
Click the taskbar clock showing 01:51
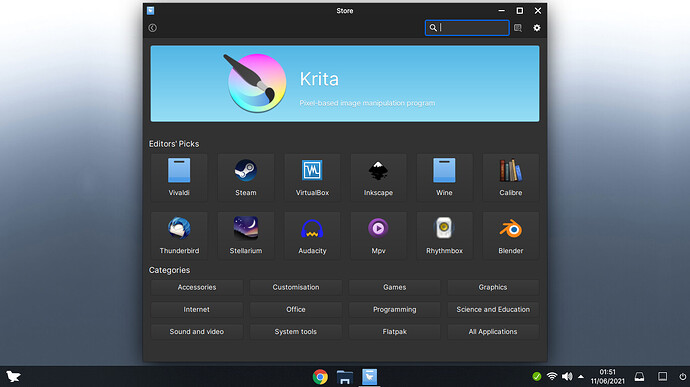[x=607, y=376]
